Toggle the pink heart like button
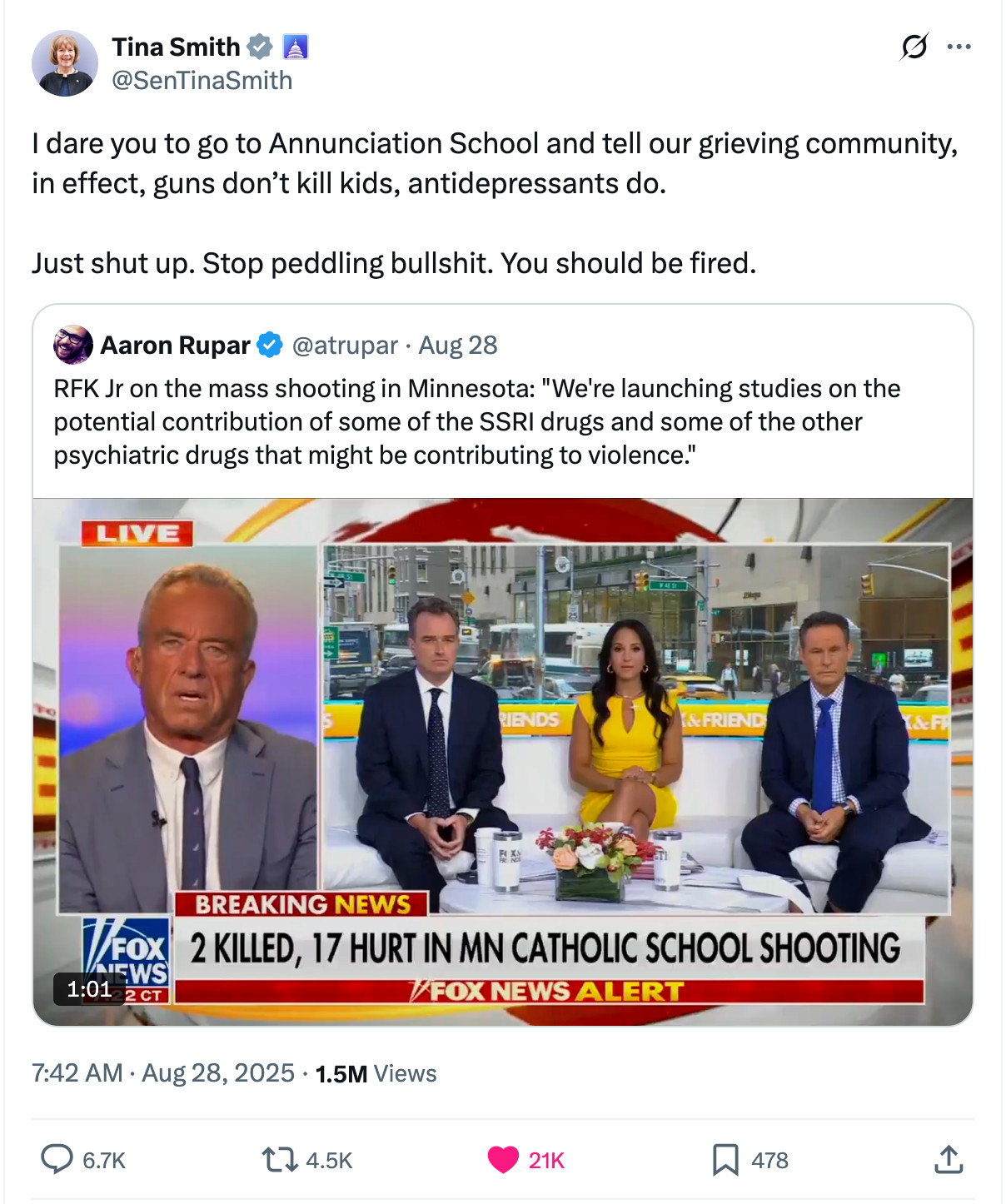This screenshot has width=1006, height=1204. pyautogui.click(x=503, y=1159)
